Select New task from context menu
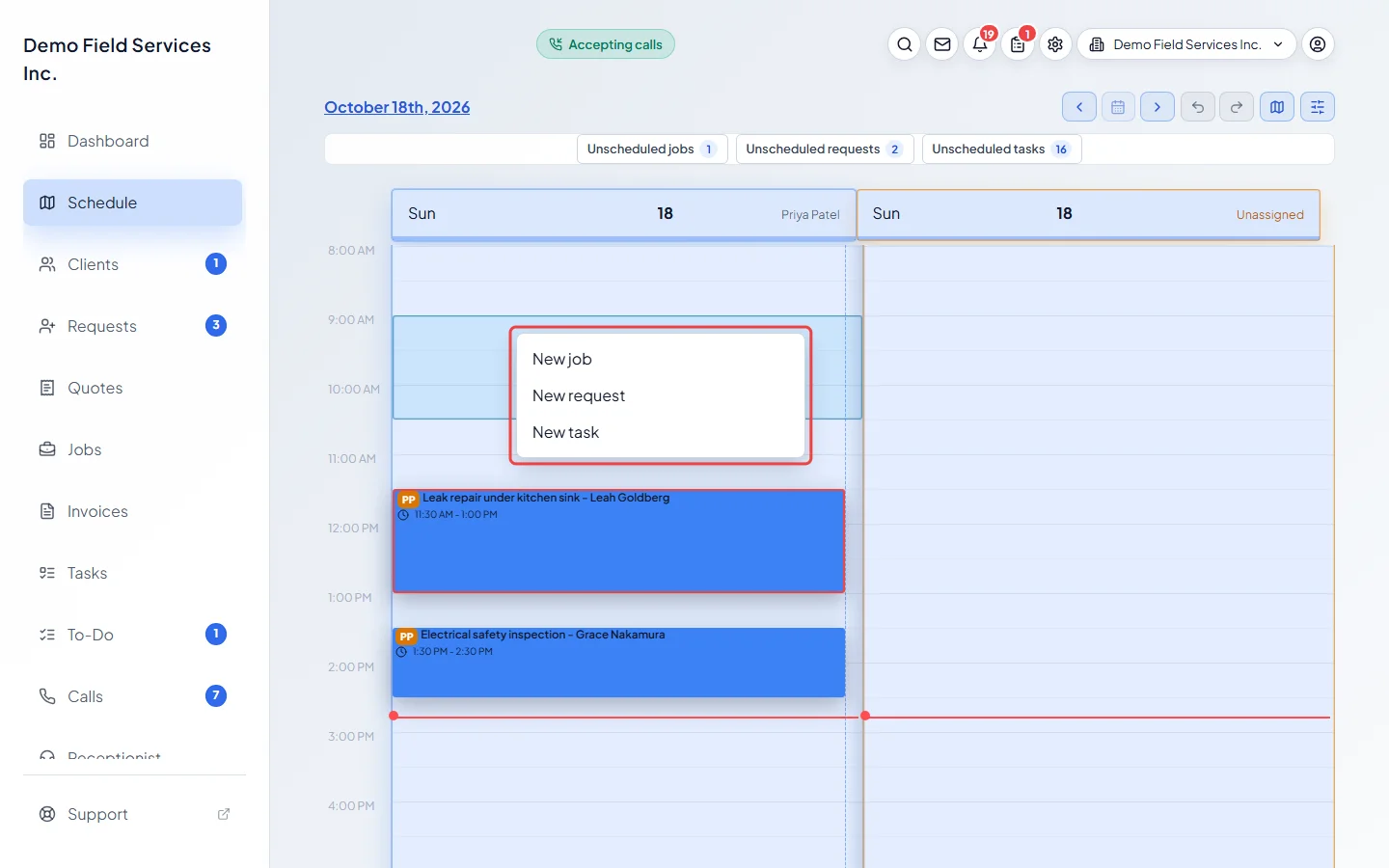 point(661,432)
